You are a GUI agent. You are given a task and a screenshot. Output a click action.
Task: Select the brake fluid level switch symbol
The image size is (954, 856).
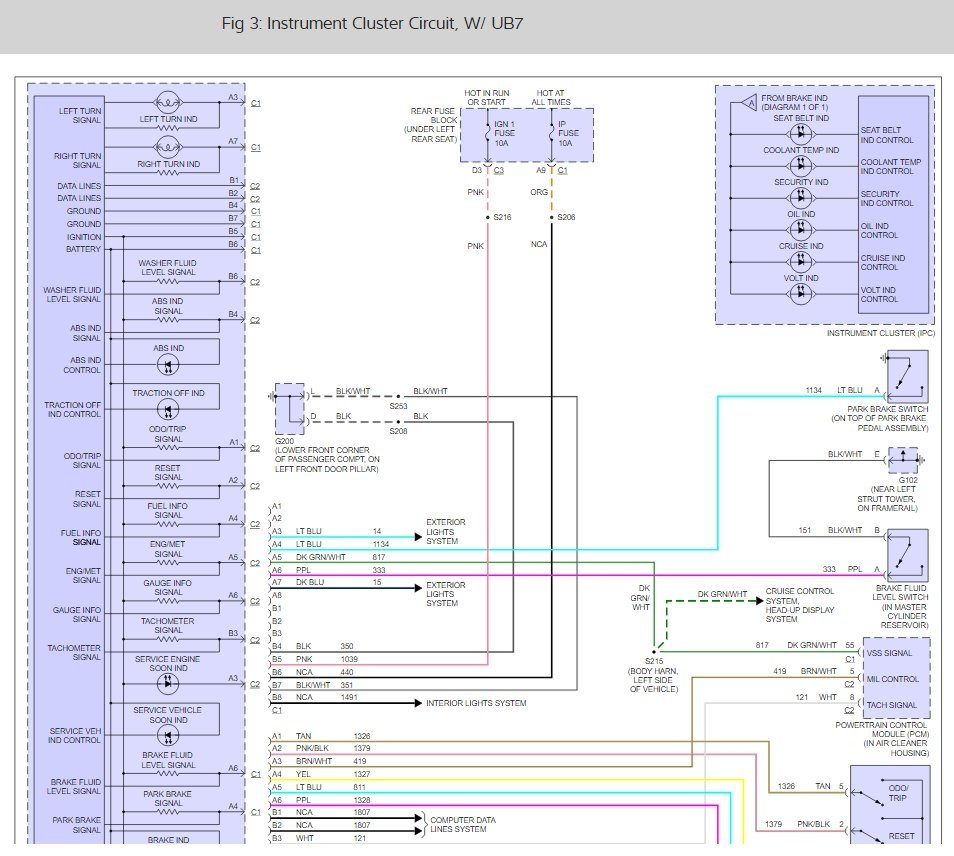click(x=907, y=555)
